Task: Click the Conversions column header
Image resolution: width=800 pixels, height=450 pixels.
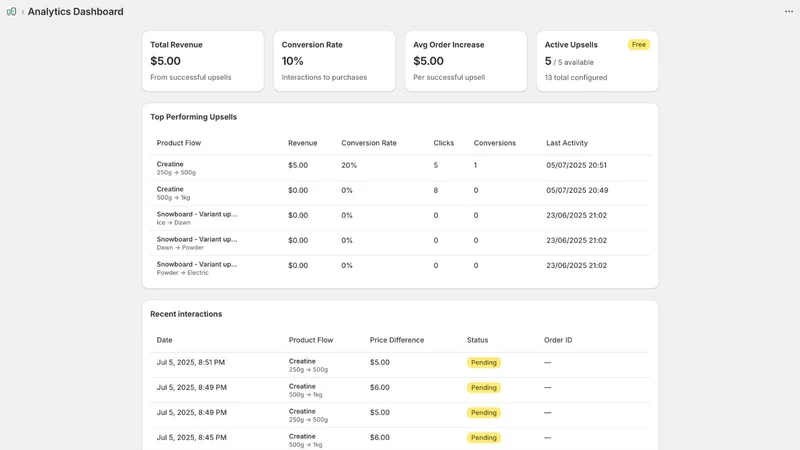Action: click(494, 143)
